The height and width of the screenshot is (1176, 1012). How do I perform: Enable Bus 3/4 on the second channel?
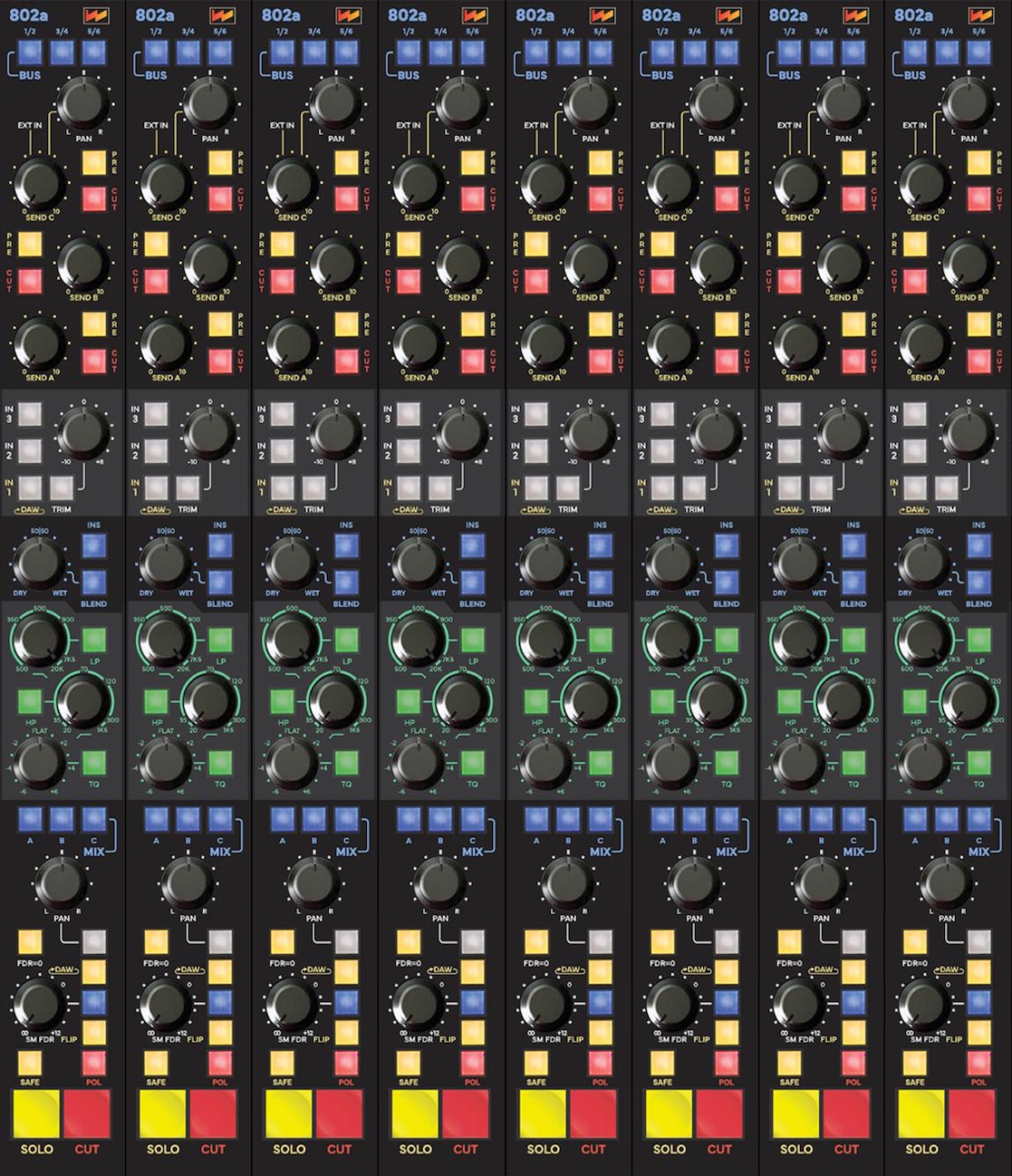pyautogui.click(x=188, y=52)
